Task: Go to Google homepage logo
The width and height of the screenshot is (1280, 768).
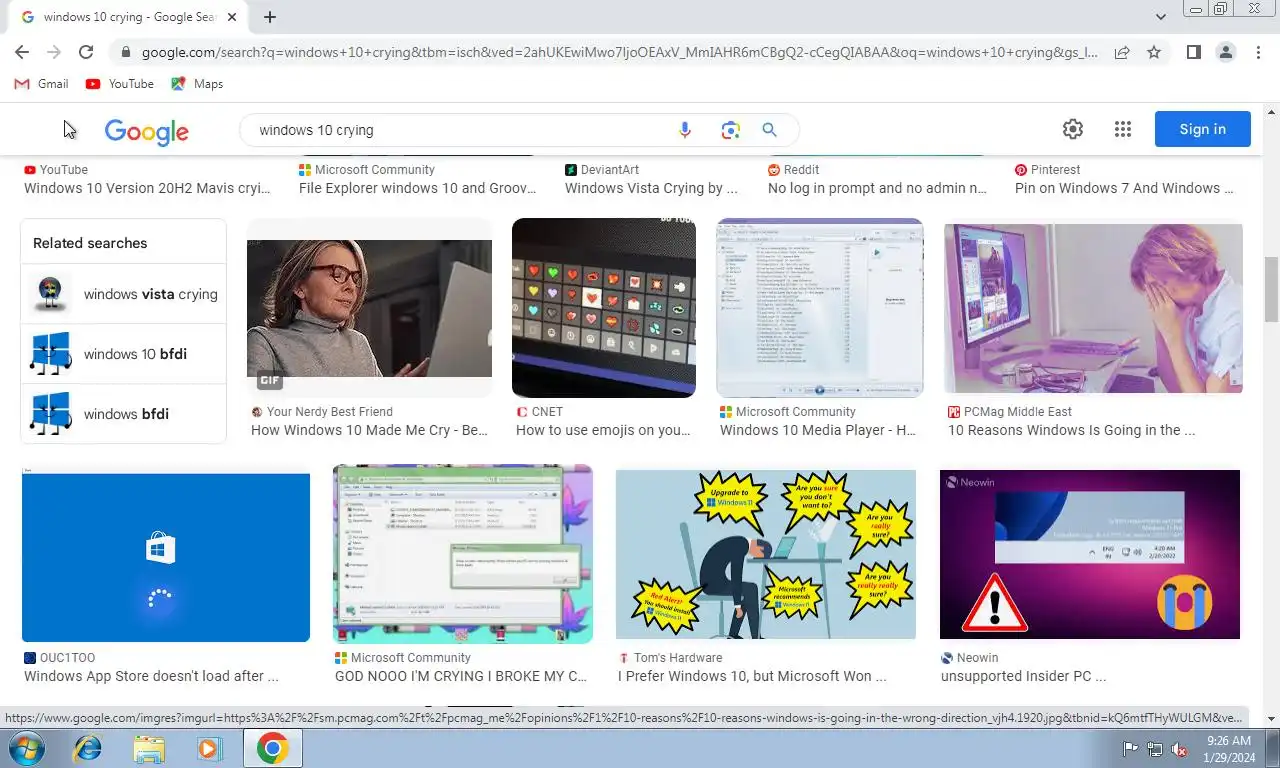Action: coord(146,131)
